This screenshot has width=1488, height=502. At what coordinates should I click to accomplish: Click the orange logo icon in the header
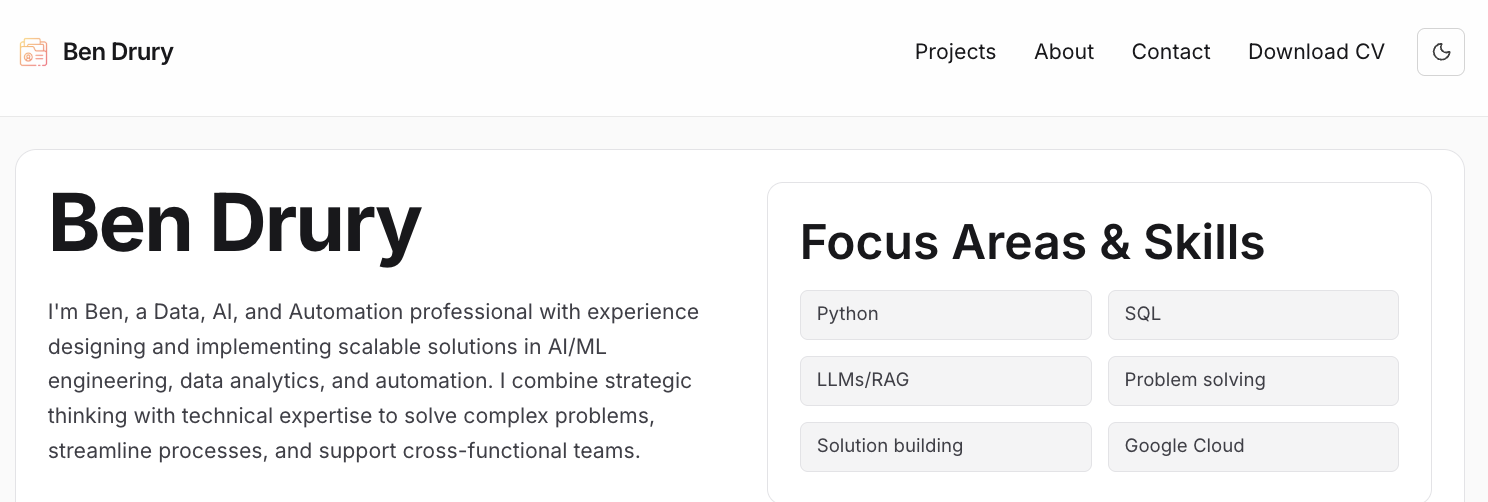(34, 52)
